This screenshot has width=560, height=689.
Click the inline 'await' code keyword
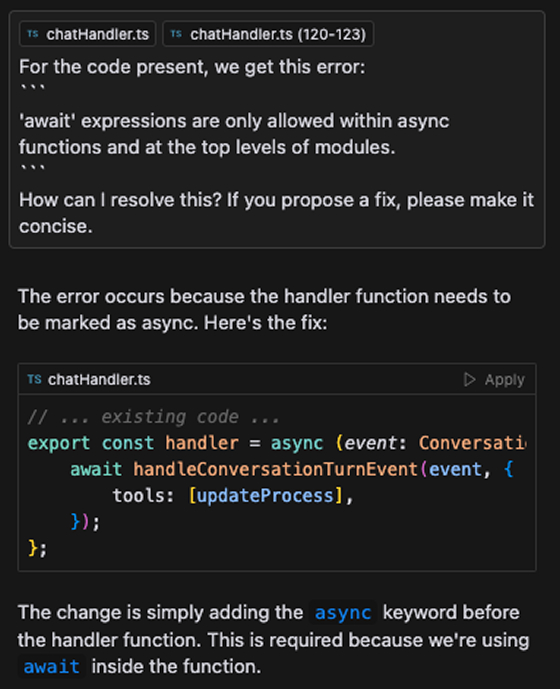[51, 667]
